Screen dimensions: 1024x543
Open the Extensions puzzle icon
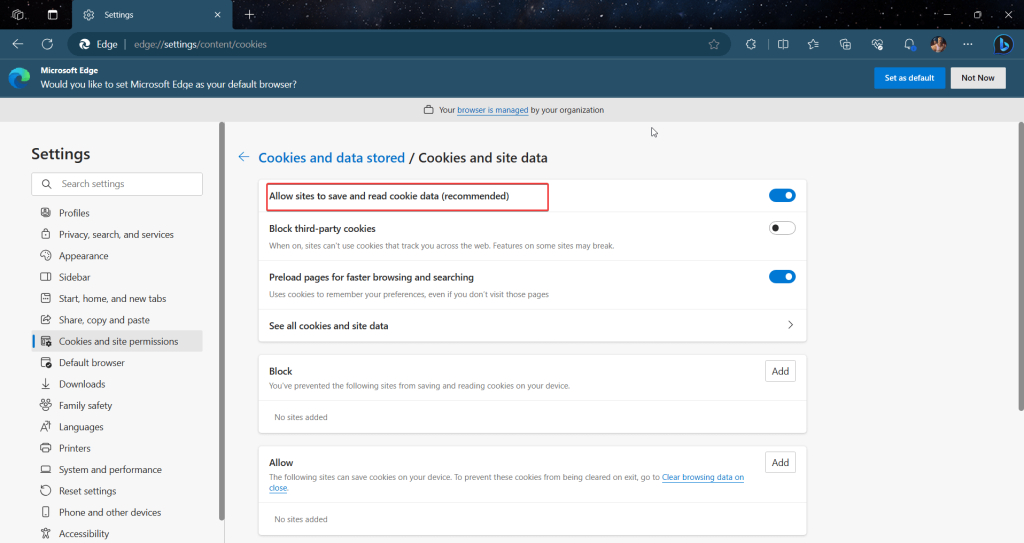click(x=751, y=44)
